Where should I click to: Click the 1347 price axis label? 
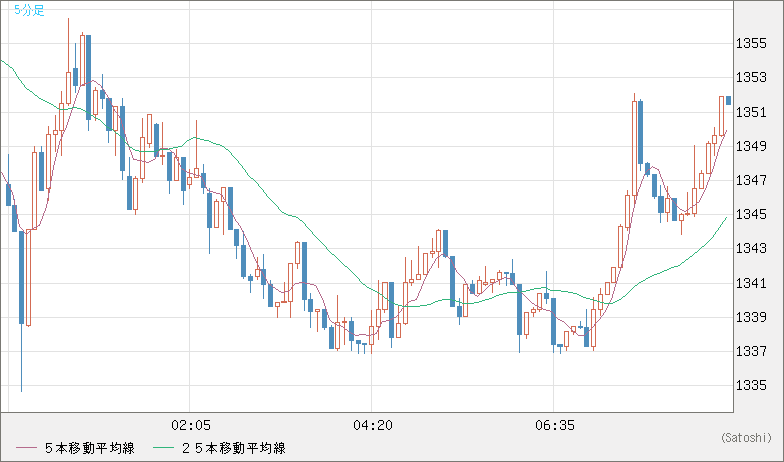click(751, 180)
